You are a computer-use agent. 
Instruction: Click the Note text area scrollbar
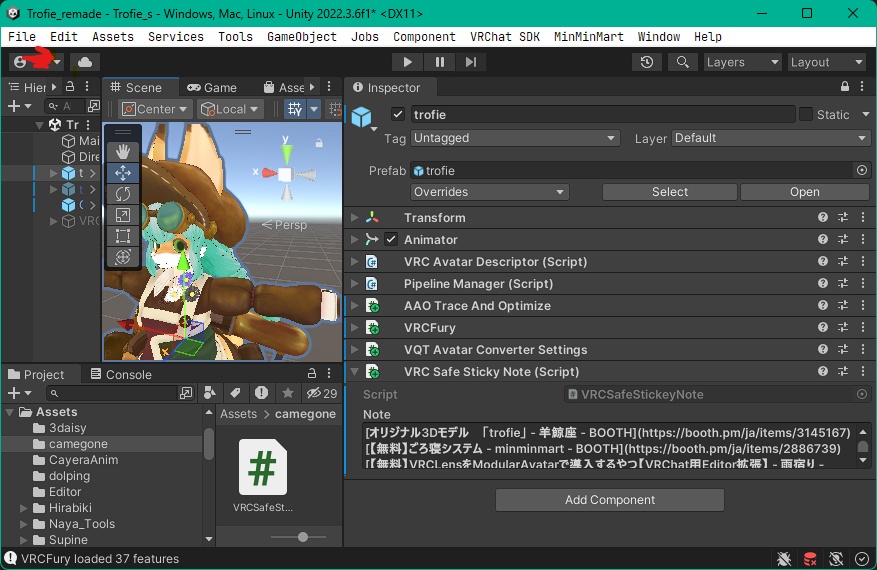863,446
